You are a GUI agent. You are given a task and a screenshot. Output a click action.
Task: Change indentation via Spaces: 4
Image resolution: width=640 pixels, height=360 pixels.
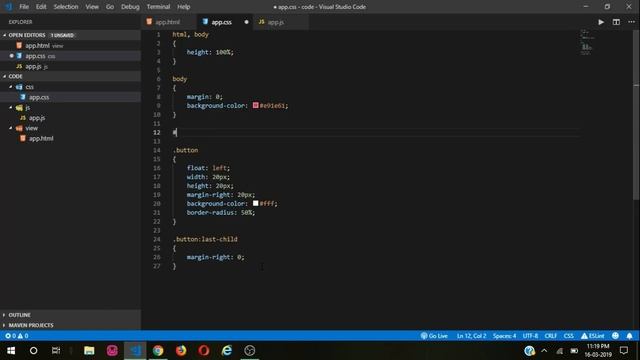pyautogui.click(x=504, y=336)
